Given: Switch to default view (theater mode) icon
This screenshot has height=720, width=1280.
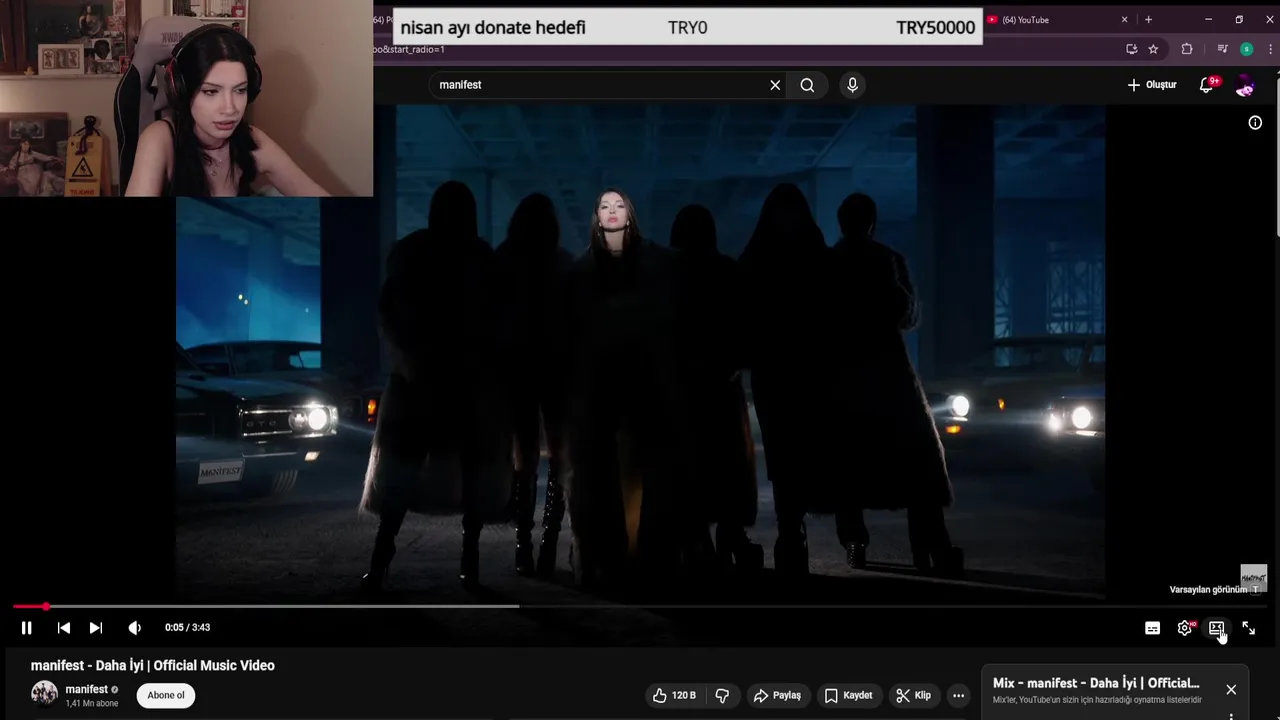Looking at the screenshot, I should point(1216,628).
